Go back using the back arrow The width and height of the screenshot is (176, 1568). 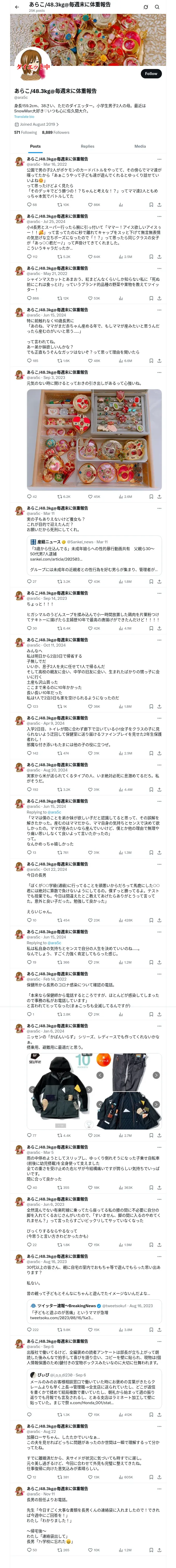point(17,7)
